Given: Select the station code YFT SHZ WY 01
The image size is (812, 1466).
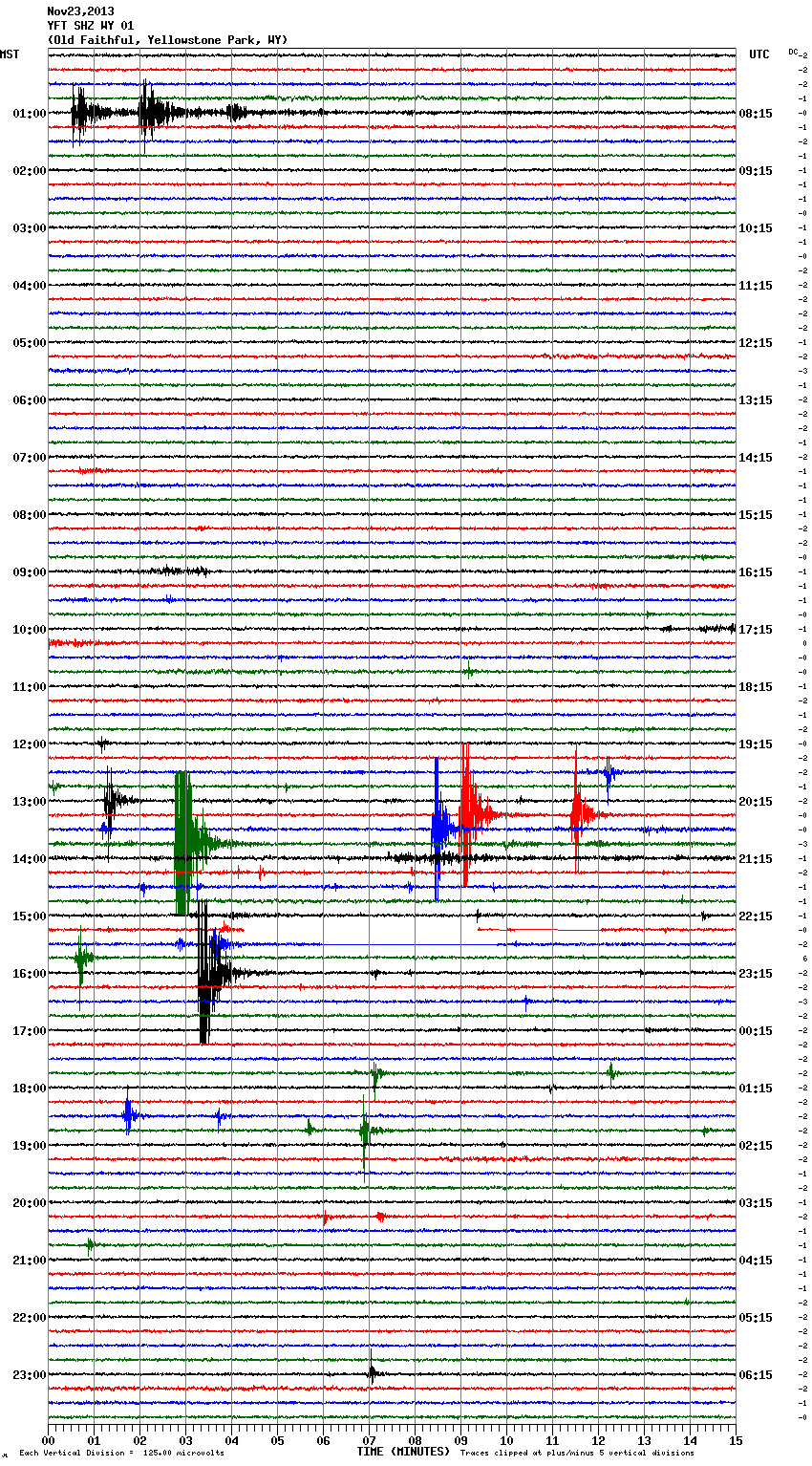Looking at the screenshot, I should (x=91, y=26).
